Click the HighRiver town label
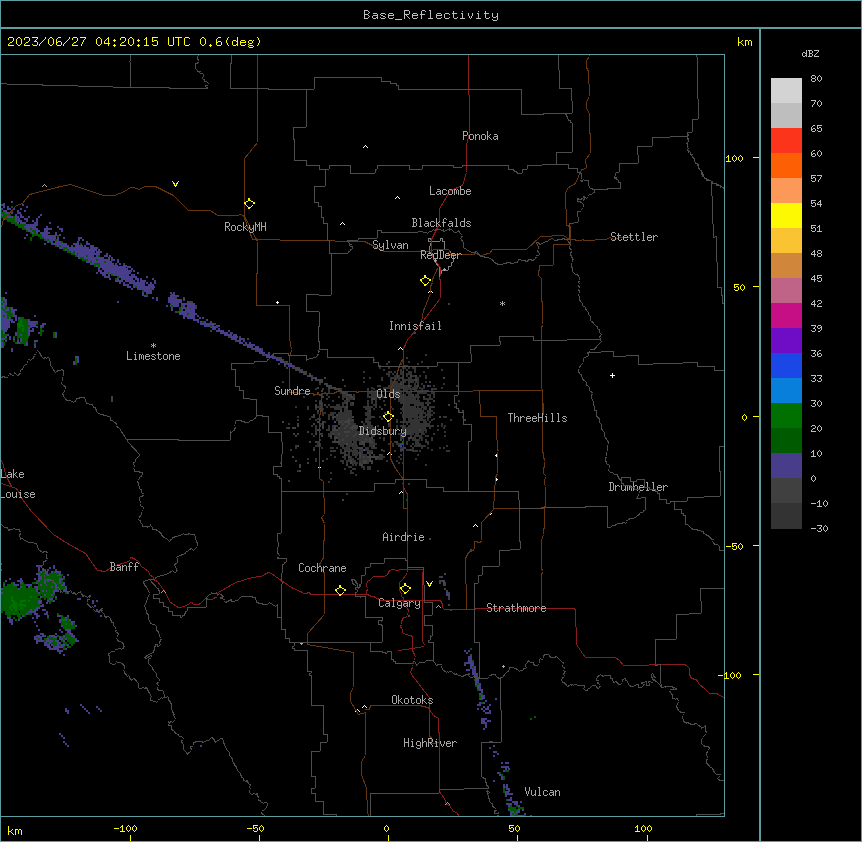The height and width of the screenshot is (842, 862). pos(430,743)
